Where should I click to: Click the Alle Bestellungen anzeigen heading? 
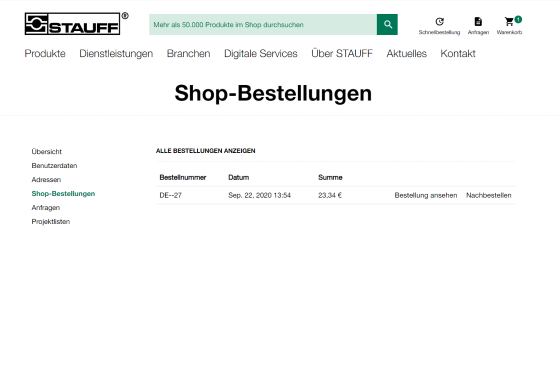205,151
